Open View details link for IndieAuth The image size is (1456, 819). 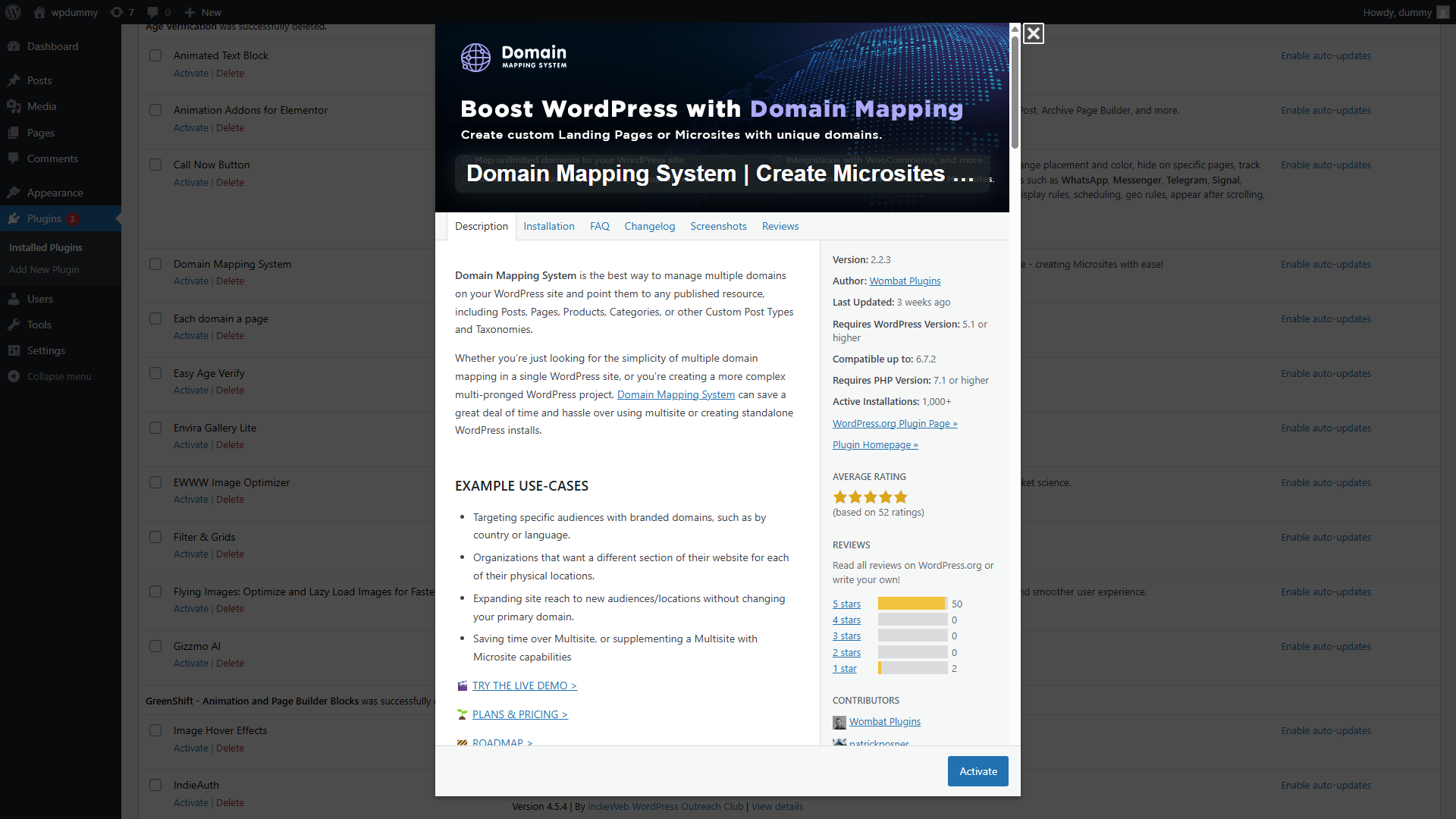click(777, 806)
